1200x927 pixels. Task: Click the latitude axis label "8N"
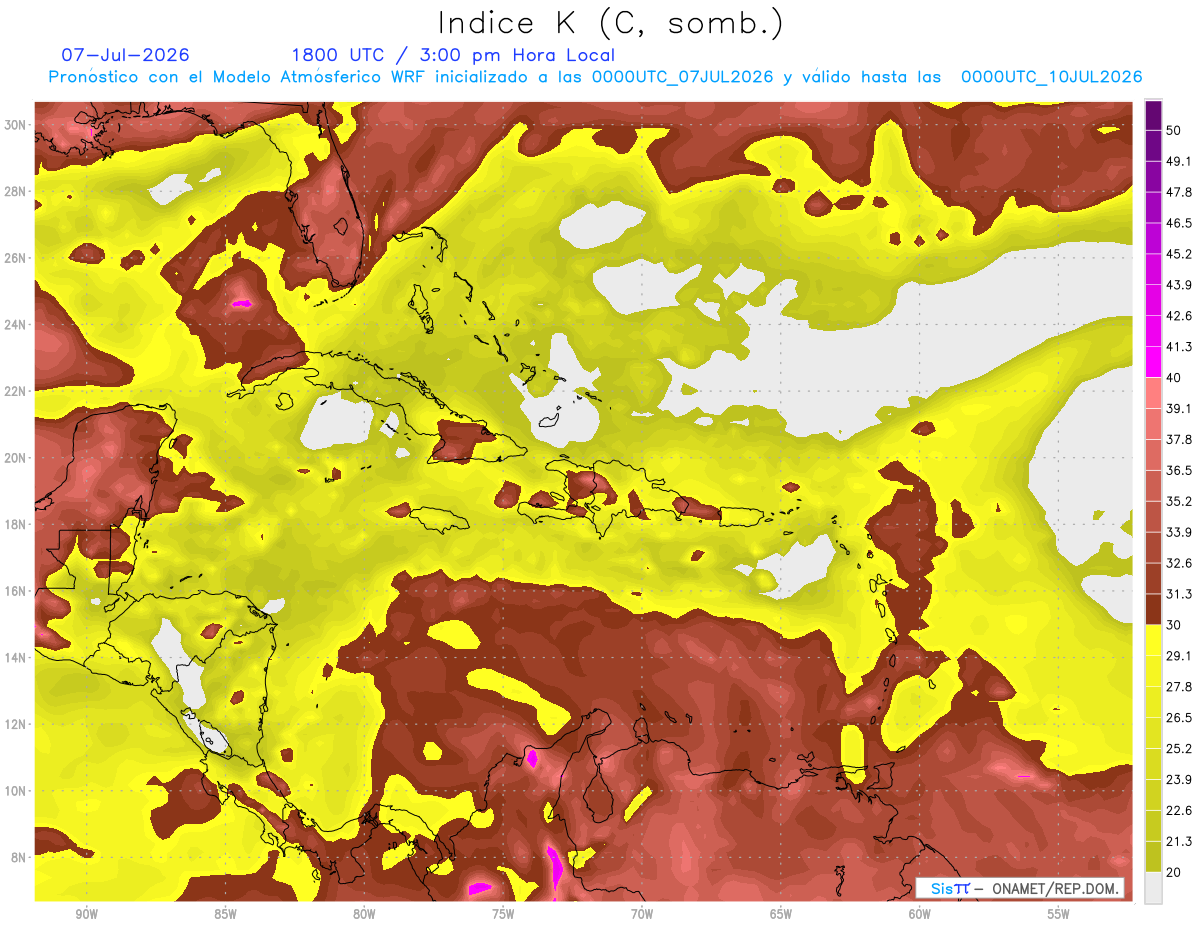[x=20, y=857]
